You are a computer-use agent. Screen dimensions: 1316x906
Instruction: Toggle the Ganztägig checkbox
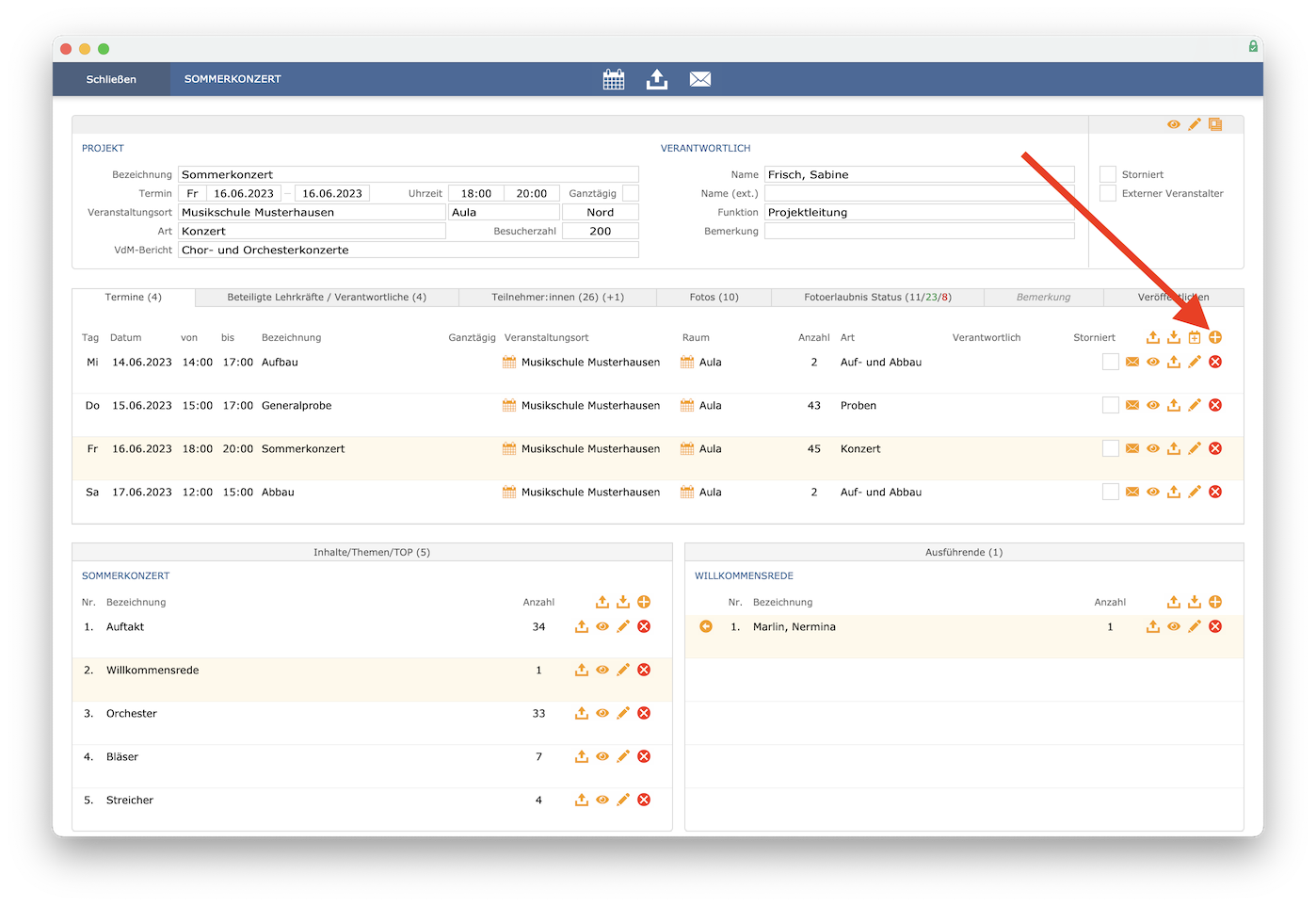click(x=631, y=193)
